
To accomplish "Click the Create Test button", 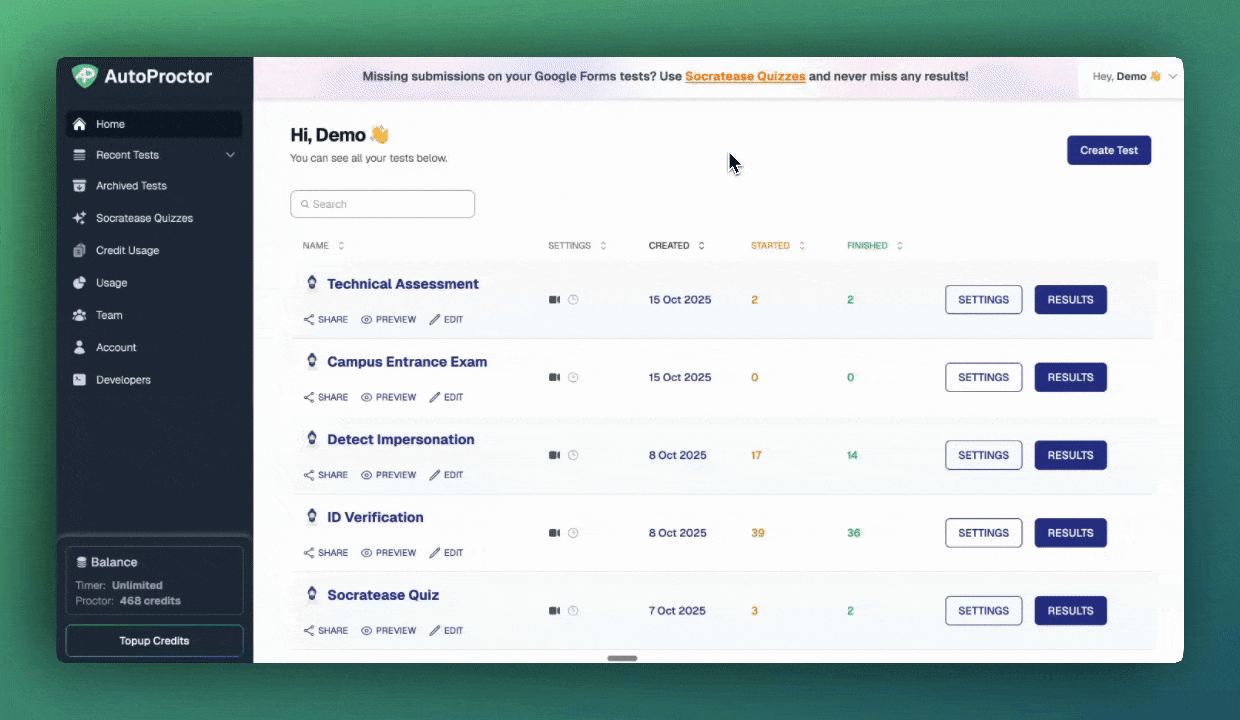I will (x=1109, y=150).
